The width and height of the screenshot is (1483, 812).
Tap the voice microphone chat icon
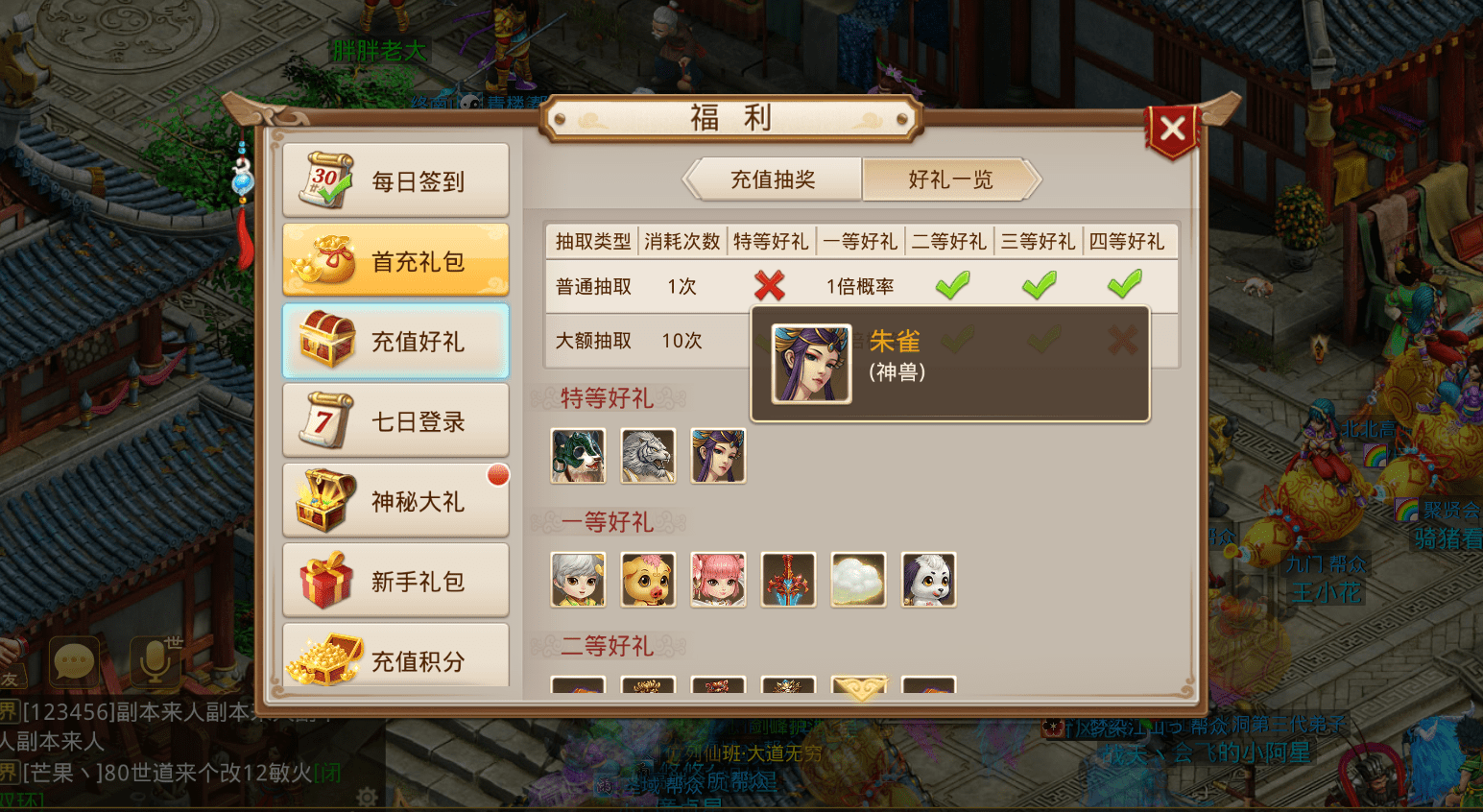click(x=155, y=661)
